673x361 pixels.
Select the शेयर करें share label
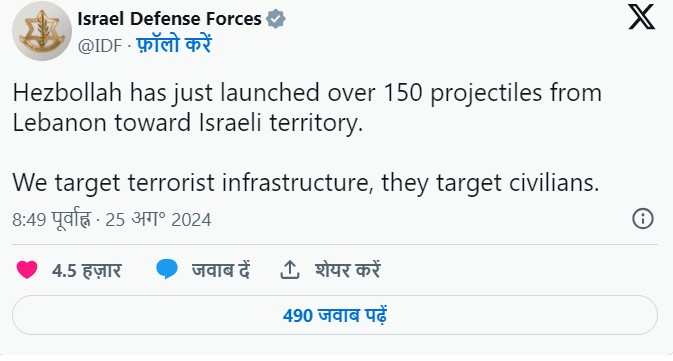click(x=348, y=270)
